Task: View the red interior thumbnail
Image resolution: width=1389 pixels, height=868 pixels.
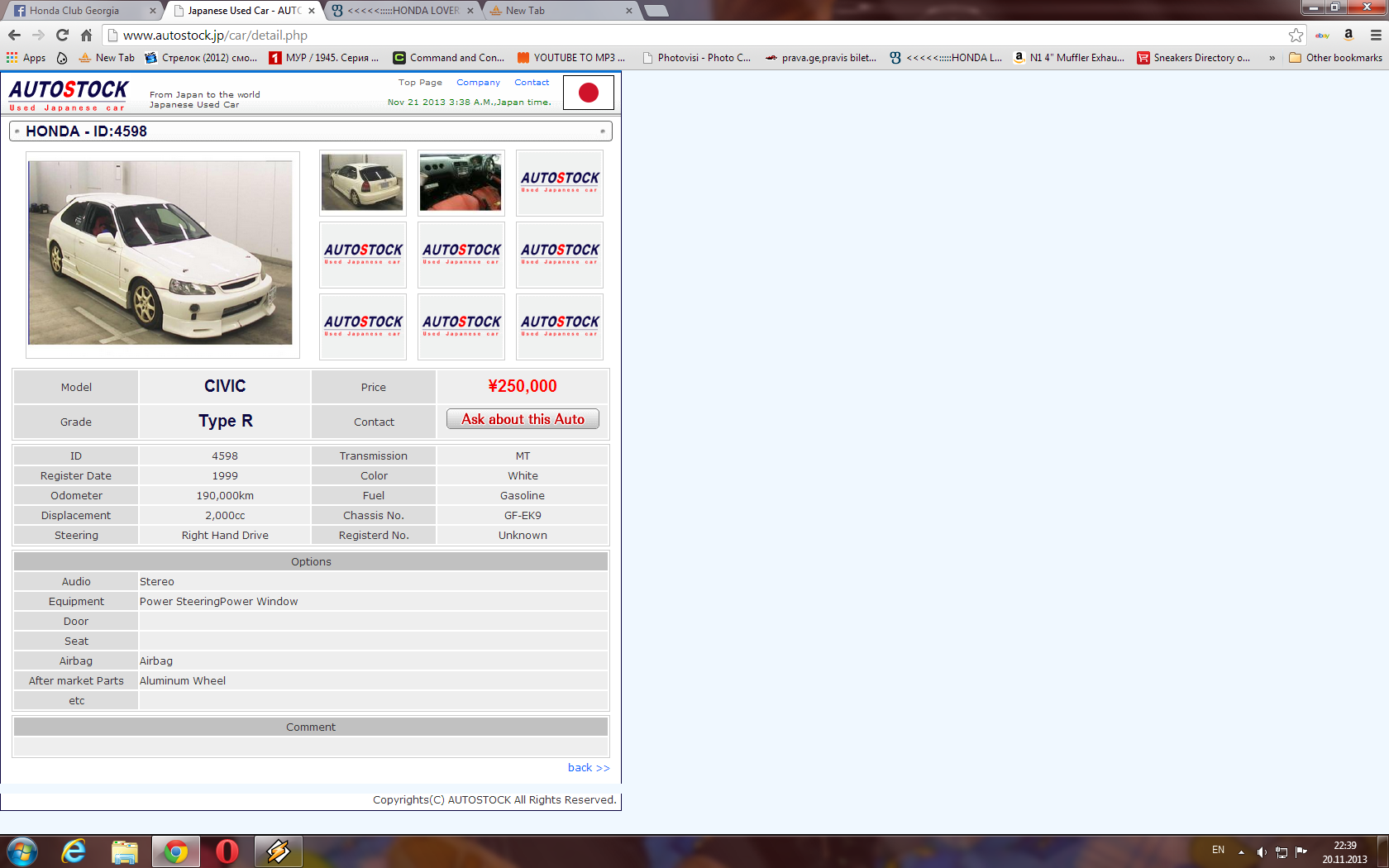Action: tap(461, 183)
